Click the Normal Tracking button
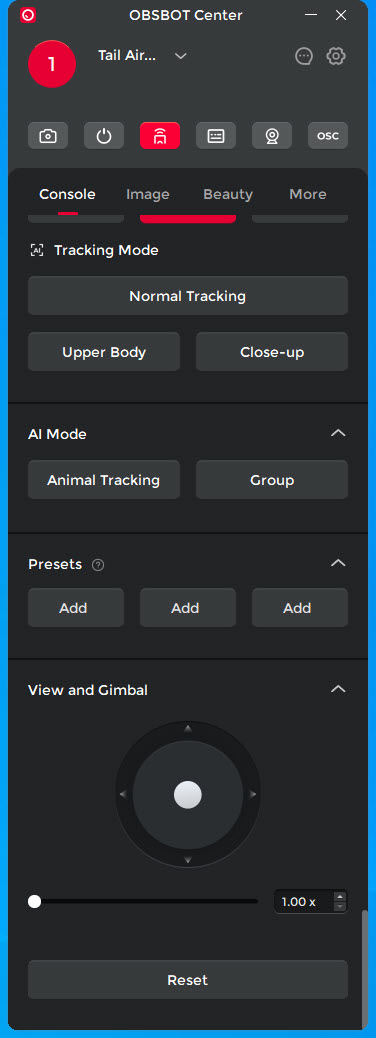 [188, 296]
